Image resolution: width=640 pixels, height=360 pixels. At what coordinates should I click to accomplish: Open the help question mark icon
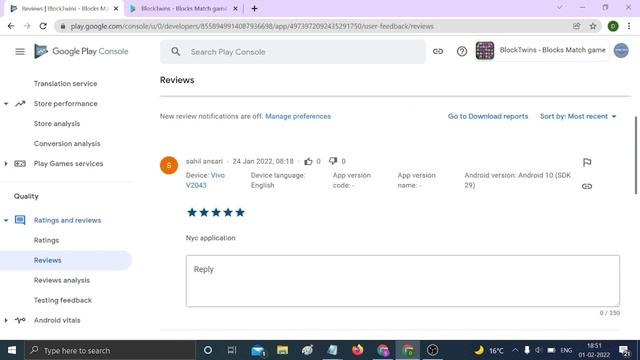pos(462,51)
